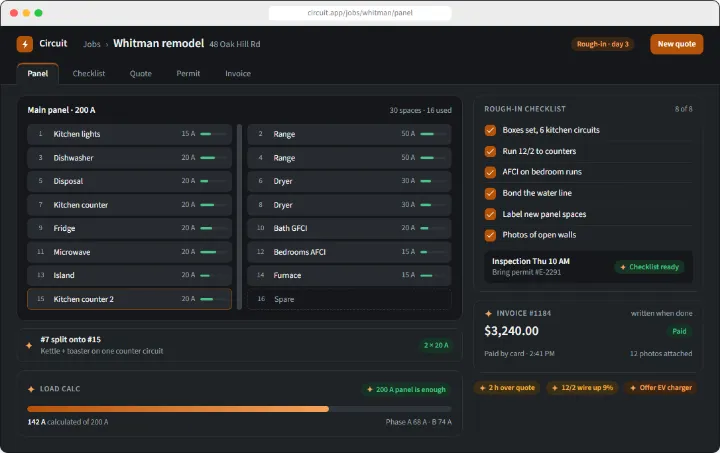Click the Whitman remodel title
Image resolution: width=720 pixels, height=453 pixels.
[158, 44]
